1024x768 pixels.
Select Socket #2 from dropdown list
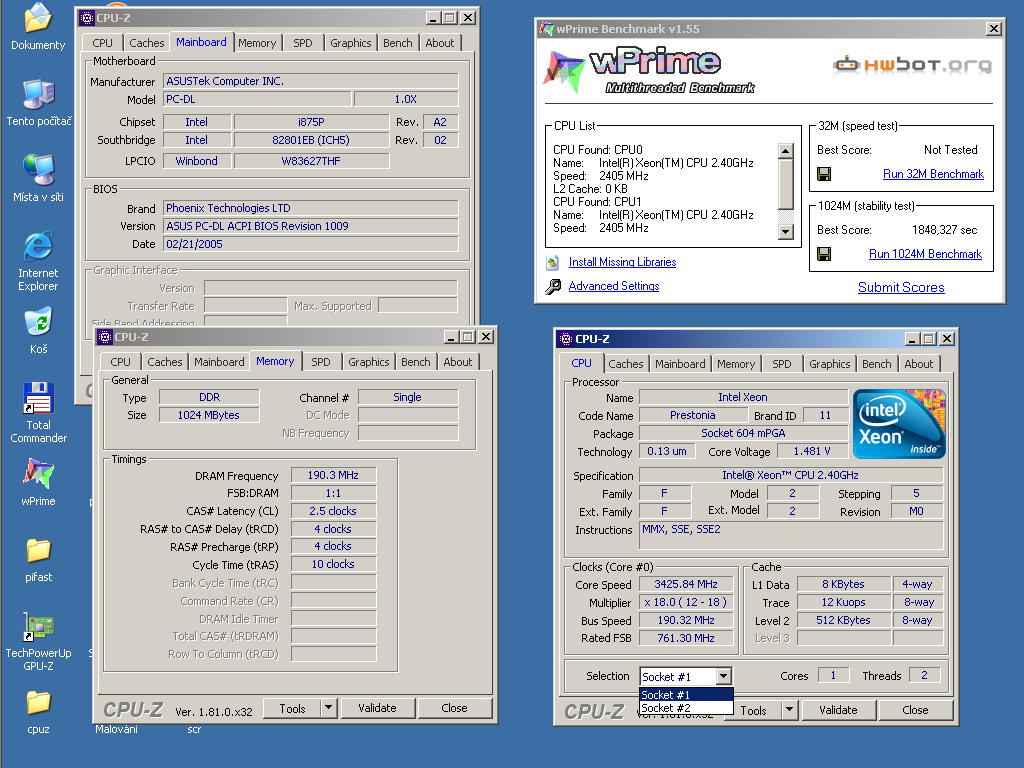tap(686, 708)
